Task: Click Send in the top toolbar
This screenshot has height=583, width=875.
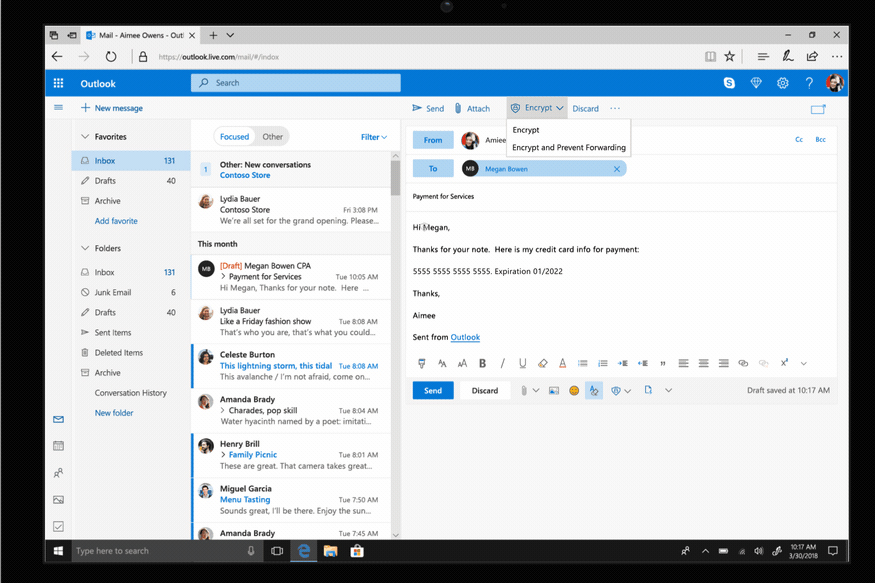Action: [x=428, y=108]
